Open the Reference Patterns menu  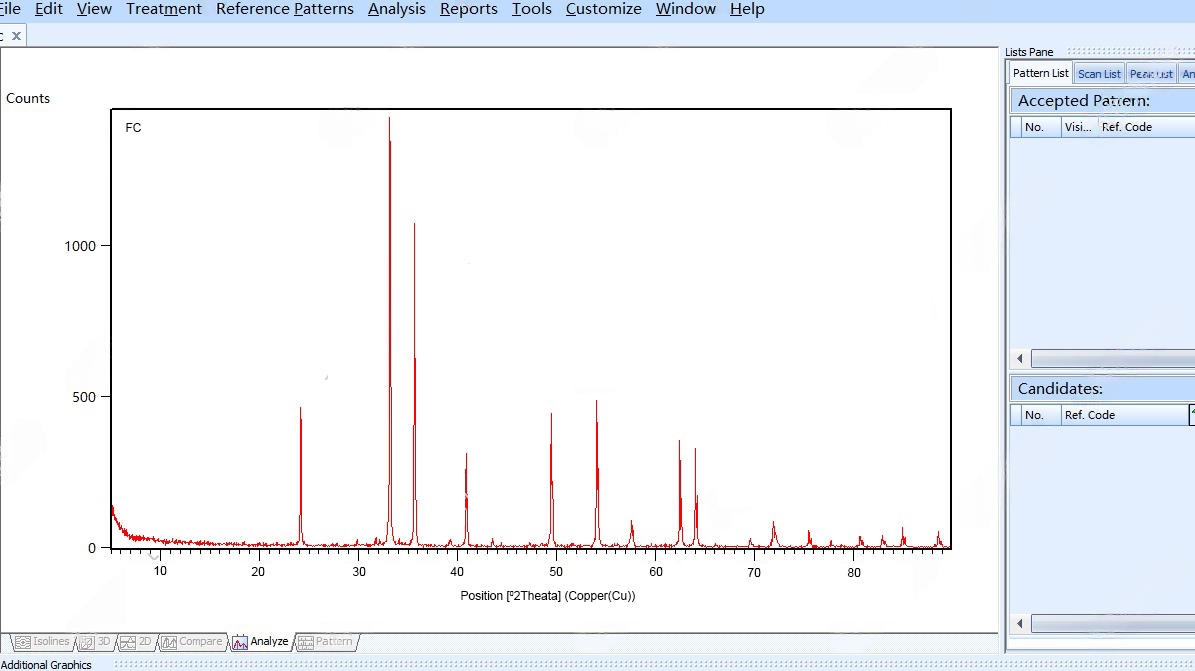click(284, 9)
